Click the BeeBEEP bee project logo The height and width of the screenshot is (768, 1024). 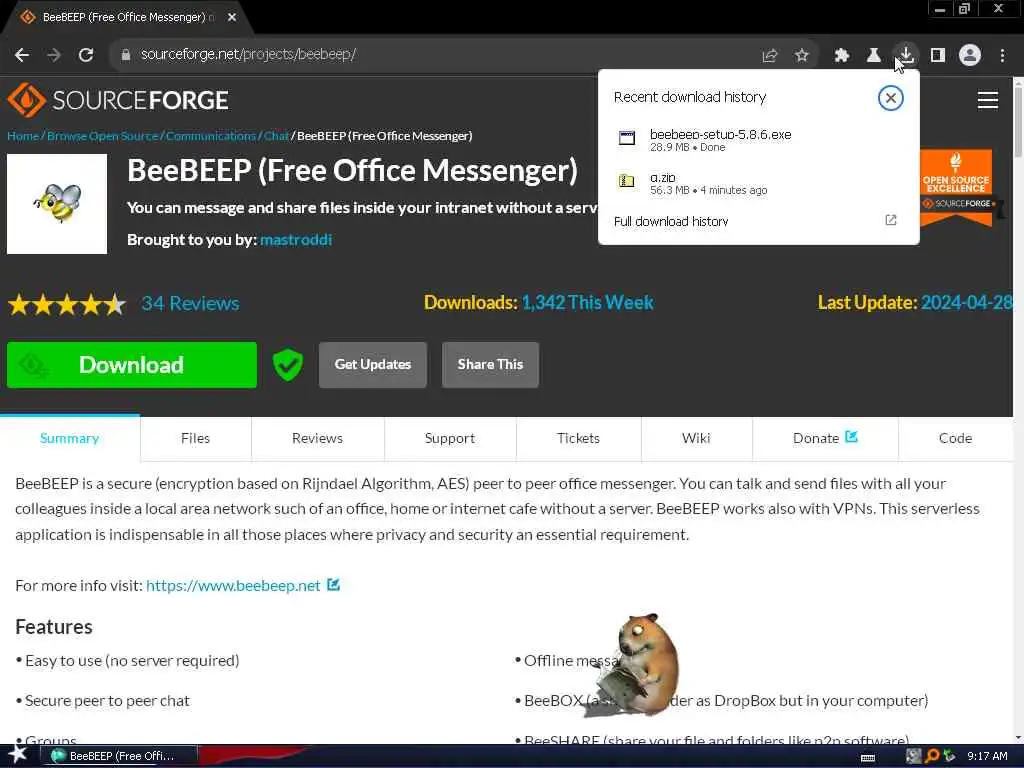57,204
